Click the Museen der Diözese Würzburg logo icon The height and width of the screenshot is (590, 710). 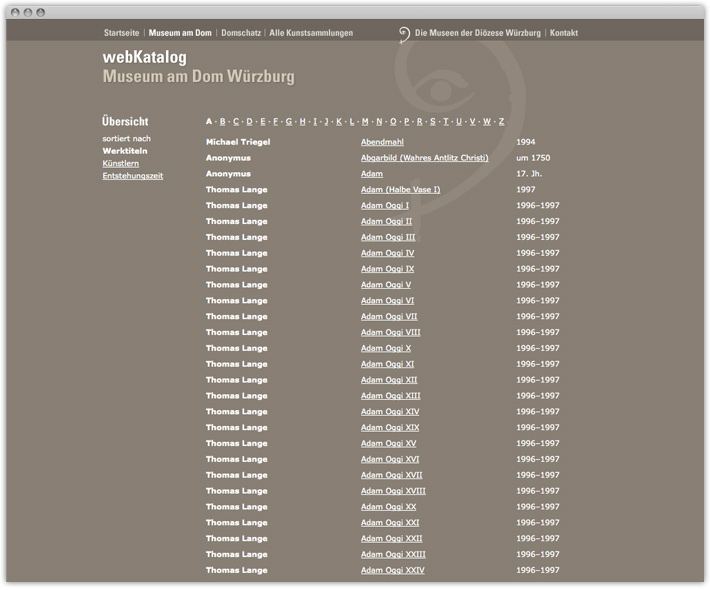(404, 33)
